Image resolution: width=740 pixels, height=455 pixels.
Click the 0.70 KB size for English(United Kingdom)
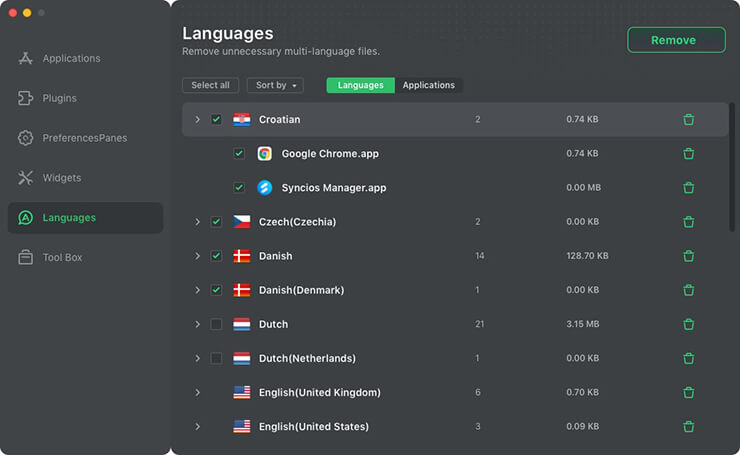[582, 392]
